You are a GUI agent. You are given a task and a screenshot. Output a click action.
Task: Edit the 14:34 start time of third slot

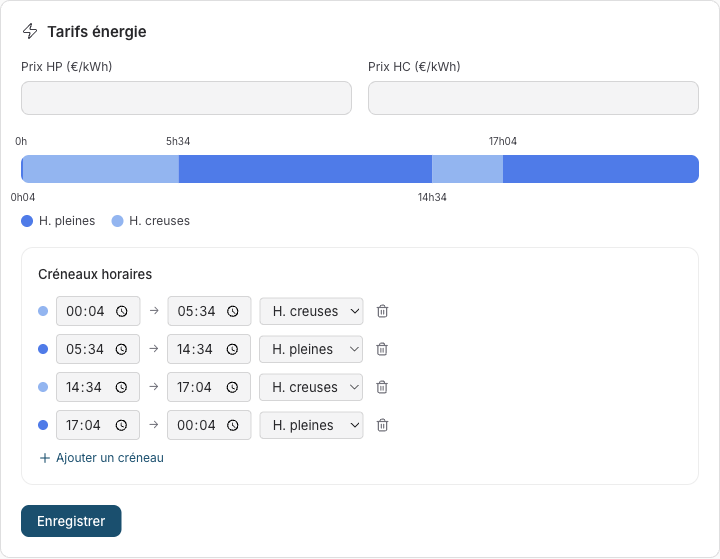pos(98,387)
